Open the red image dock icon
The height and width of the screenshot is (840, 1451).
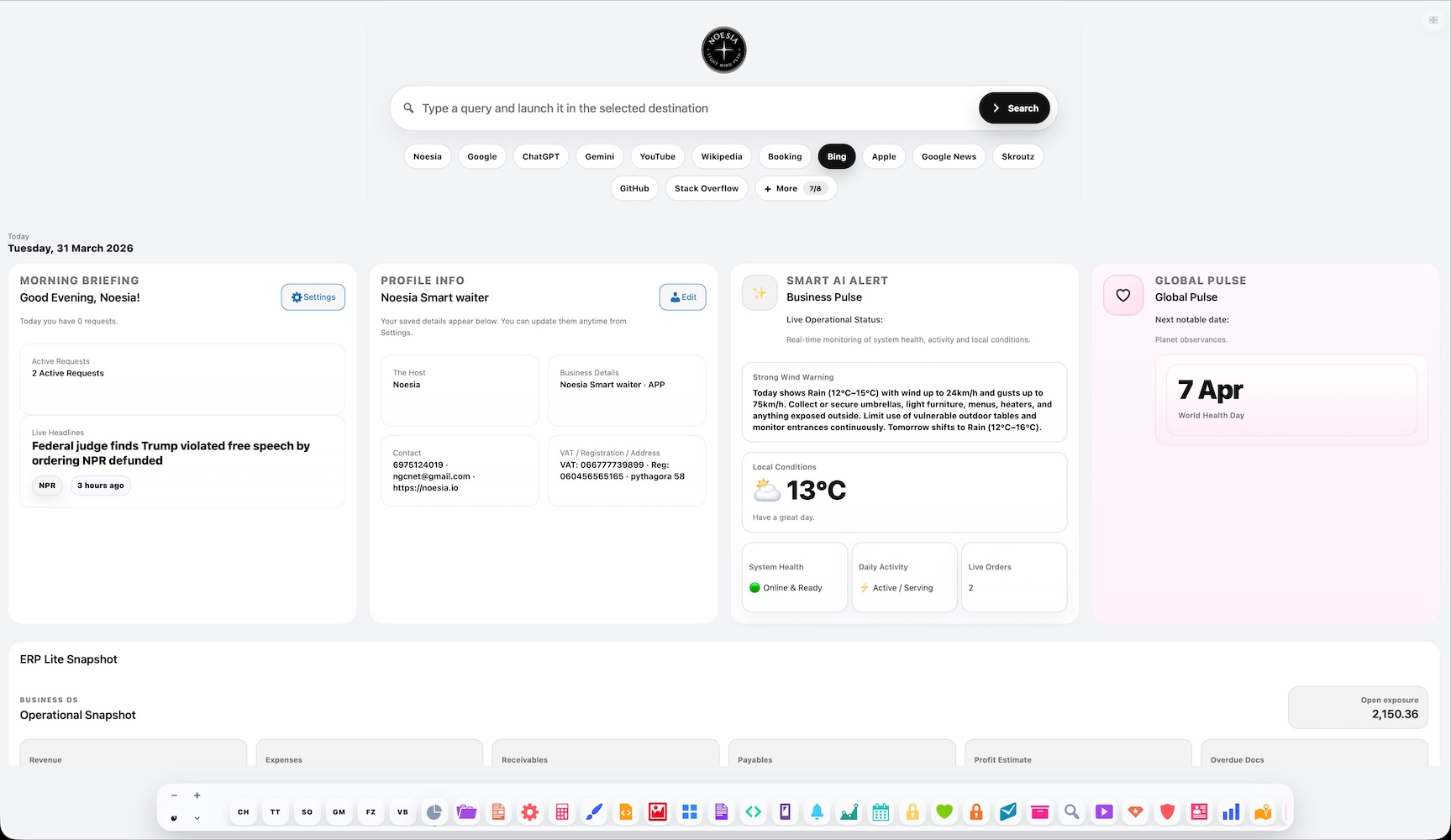(658, 812)
